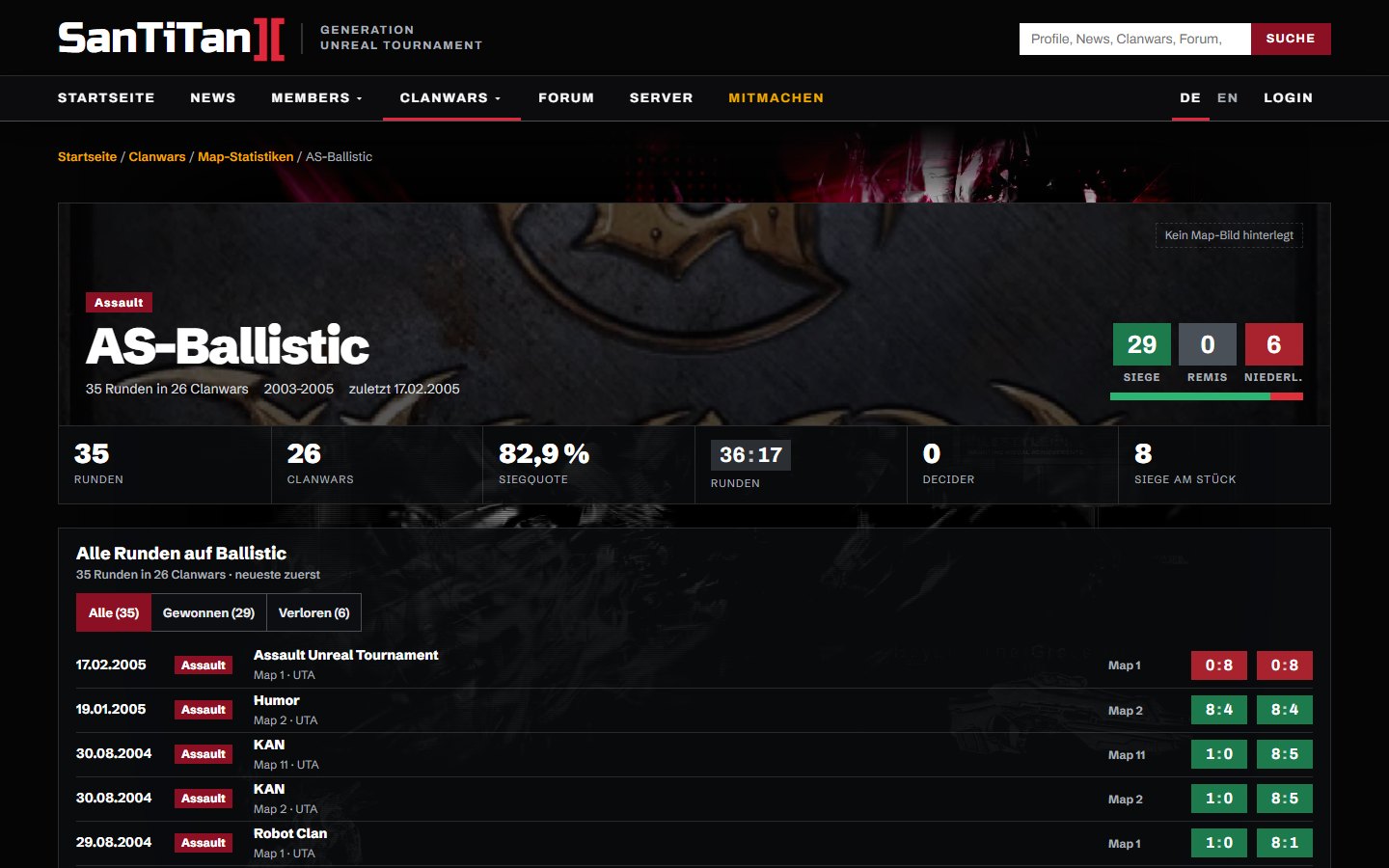This screenshot has height=868, width=1389.
Task: Follow the Clanwars breadcrumb link
Action: (x=157, y=156)
